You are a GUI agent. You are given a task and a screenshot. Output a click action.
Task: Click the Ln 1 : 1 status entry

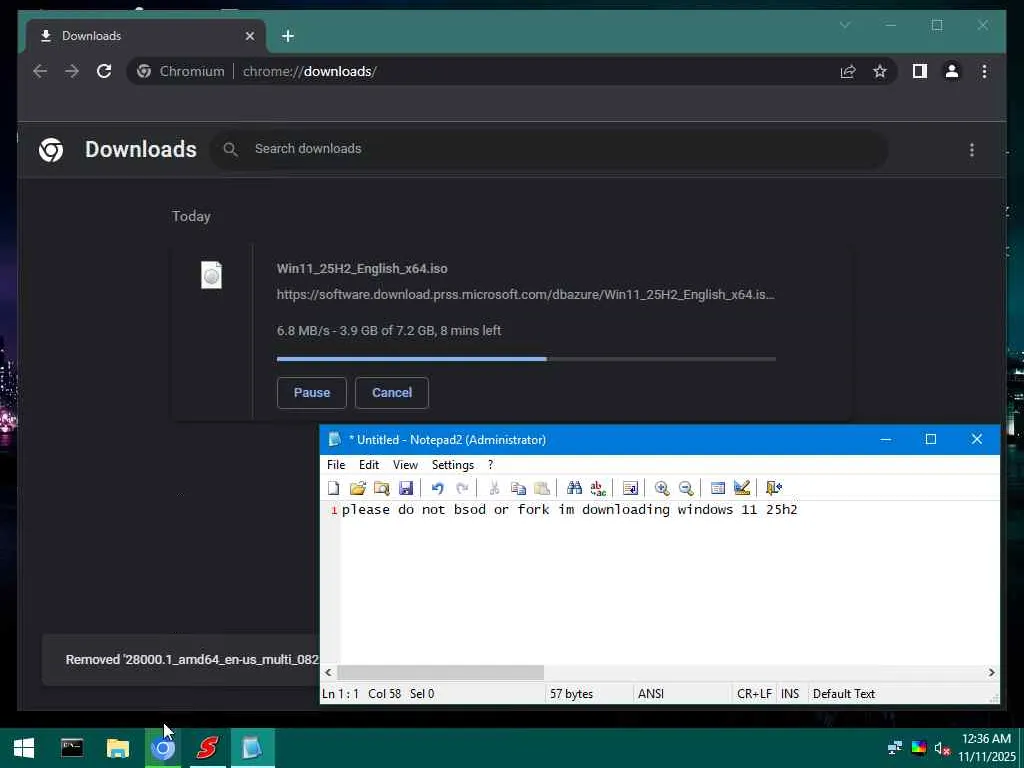click(340, 694)
